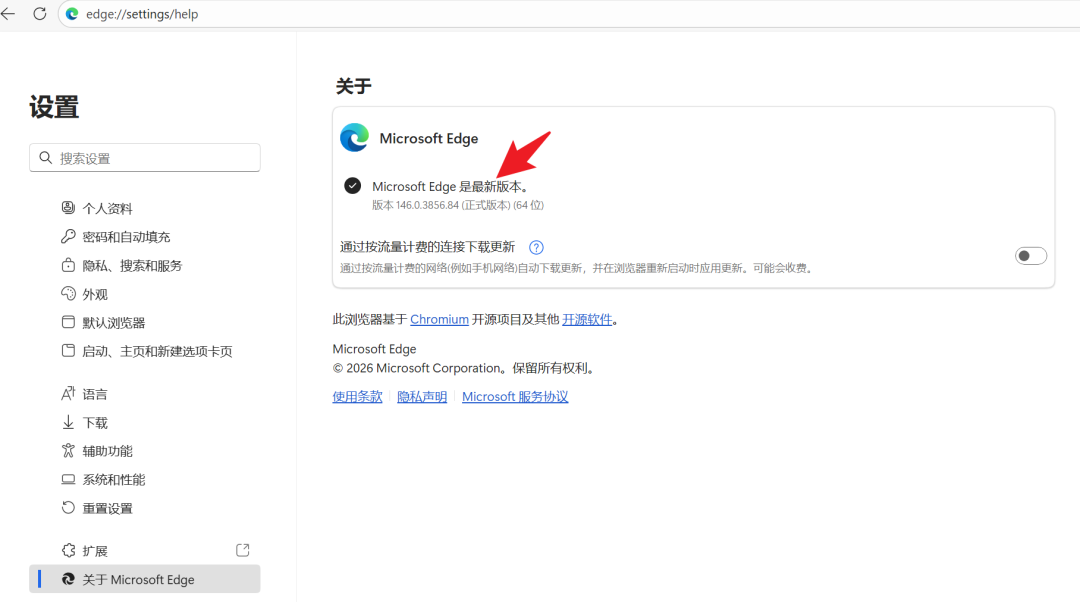Image resolution: width=1080 pixels, height=602 pixels.
Task: Click the 设置 sidebar heading
Action: (54, 107)
